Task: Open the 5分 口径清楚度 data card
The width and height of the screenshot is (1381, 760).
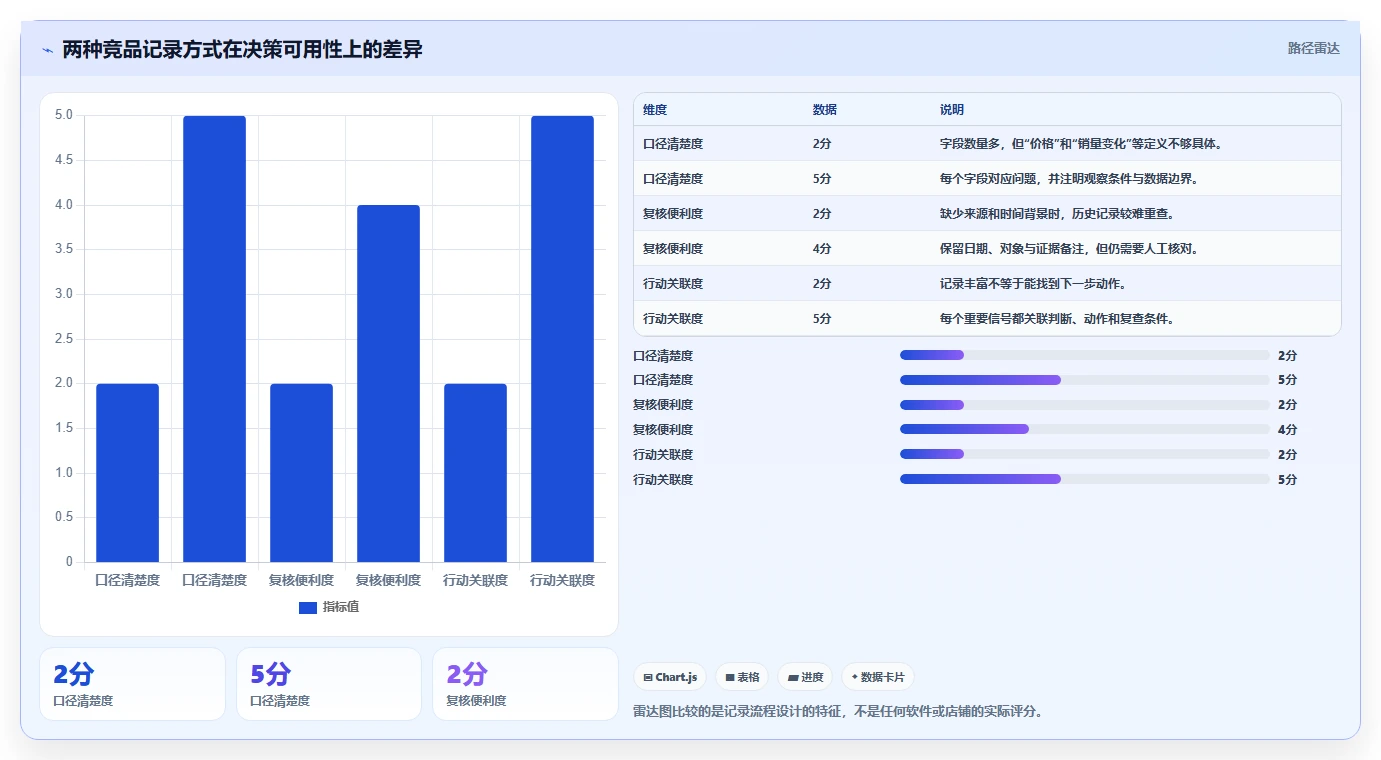Action: point(329,684)
